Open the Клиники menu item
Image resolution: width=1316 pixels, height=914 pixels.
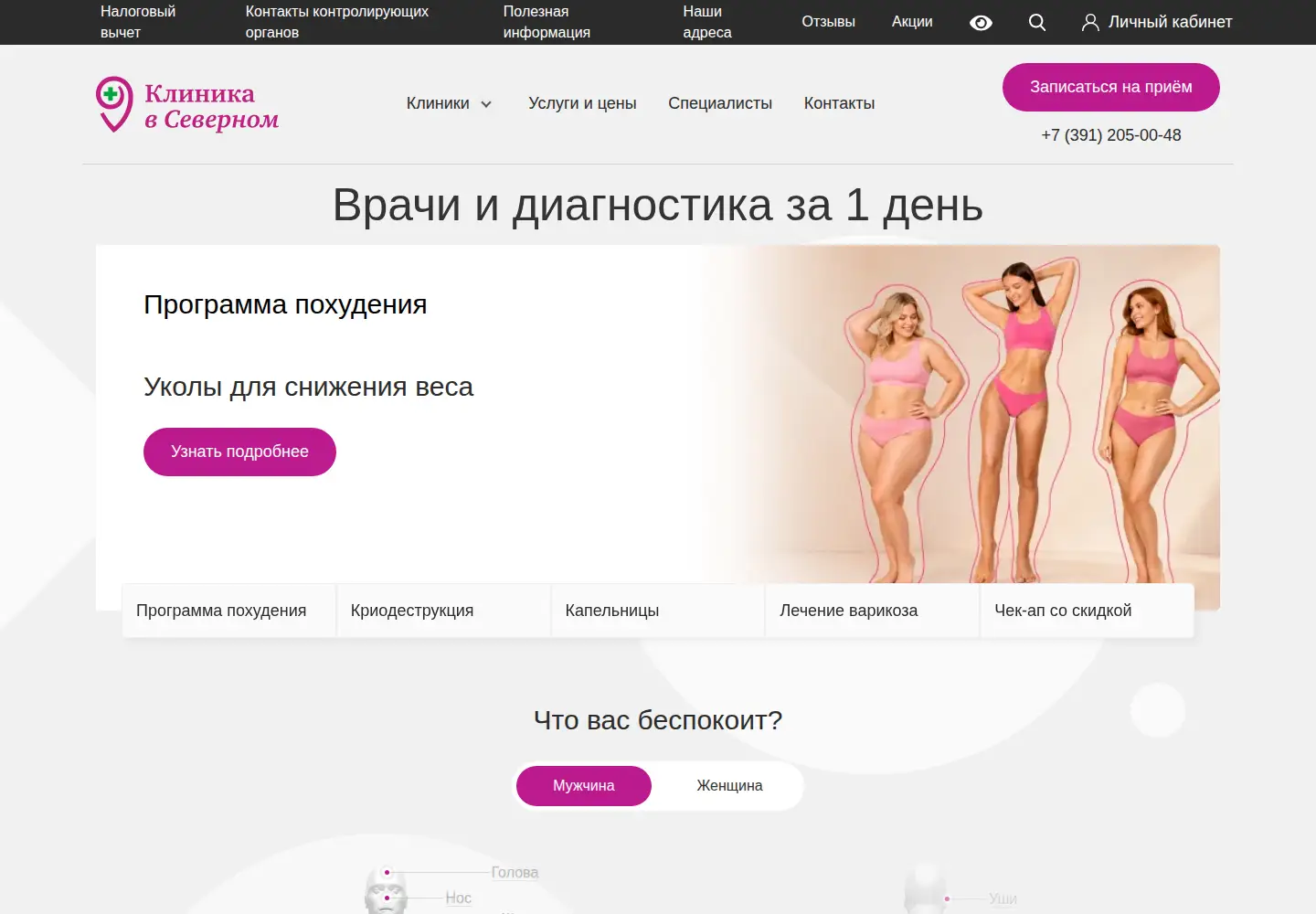(438, 103)
